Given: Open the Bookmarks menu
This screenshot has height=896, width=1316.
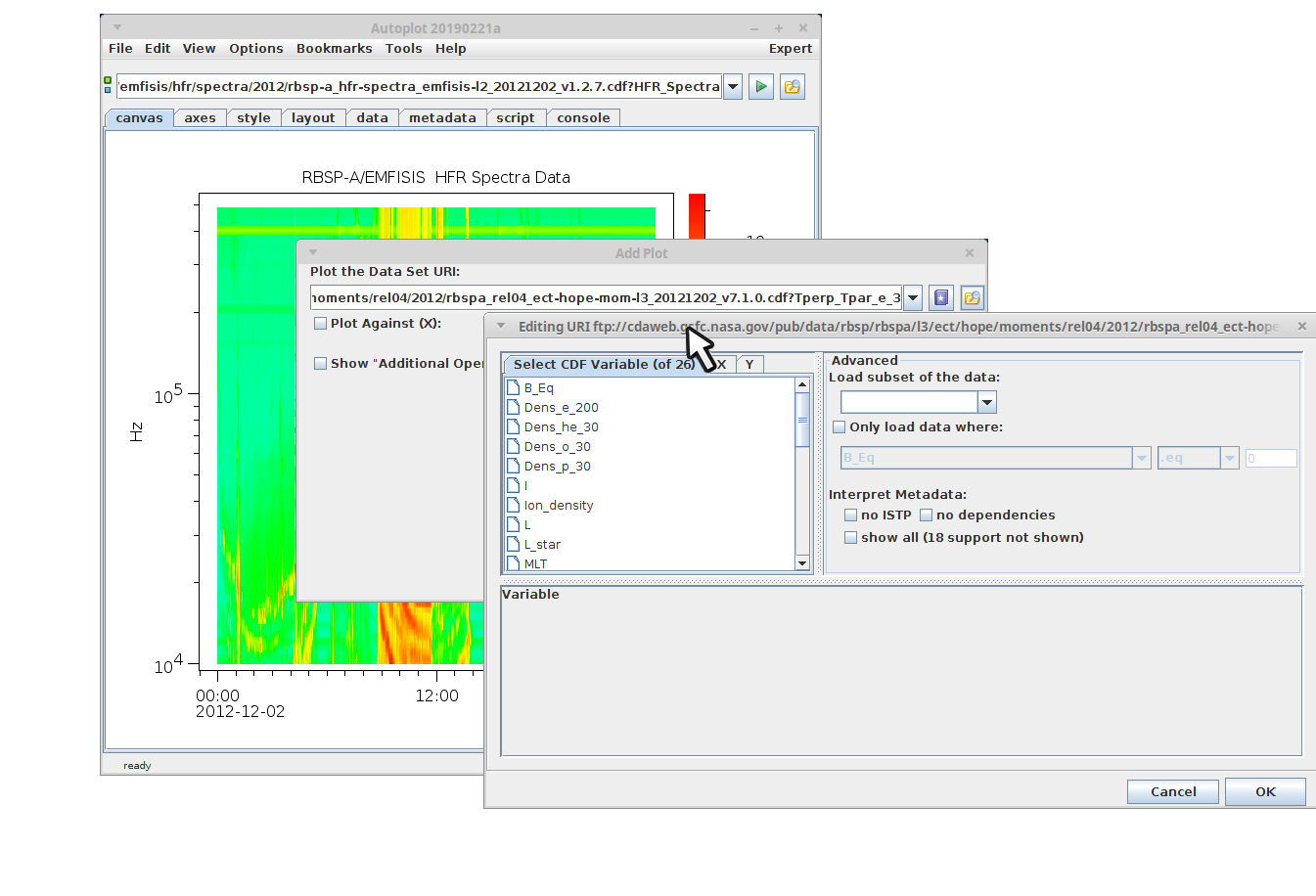Looking at the screenshot, I should pos(334,49).
